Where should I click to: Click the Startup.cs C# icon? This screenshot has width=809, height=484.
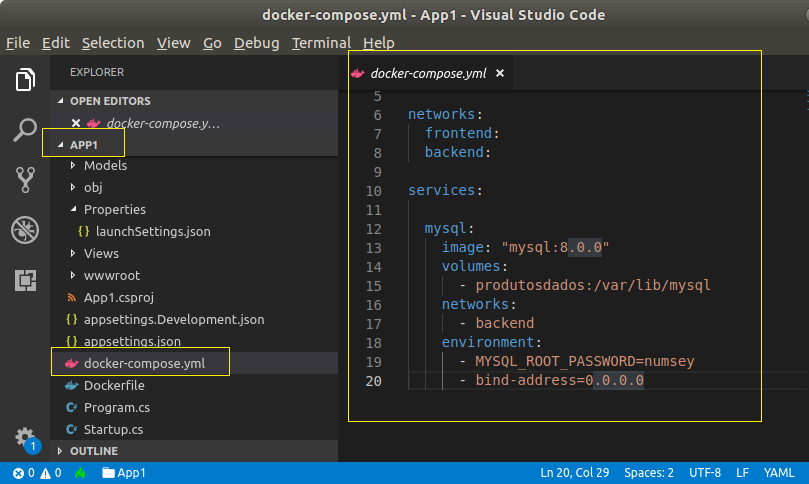(72, 429)
